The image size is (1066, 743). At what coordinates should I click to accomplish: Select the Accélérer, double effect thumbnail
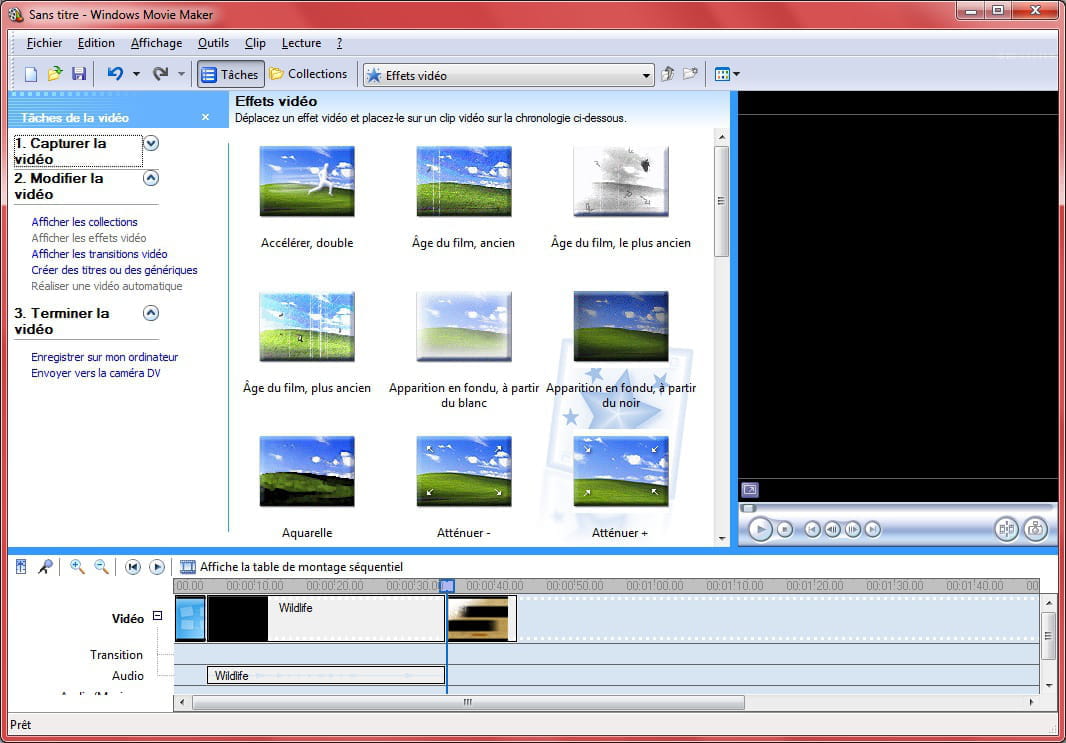(x=307, y=182)
